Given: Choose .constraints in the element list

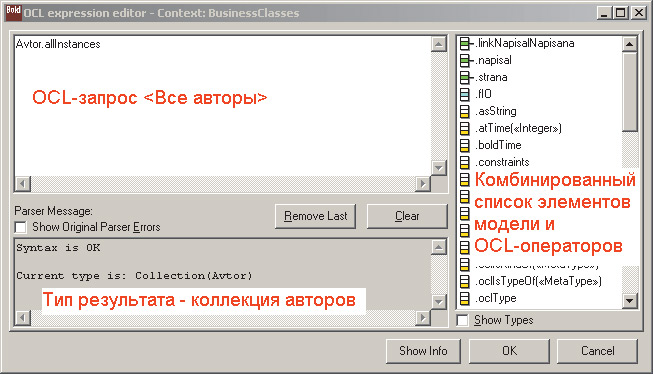Looking at the screenshot, I should 503,162.
